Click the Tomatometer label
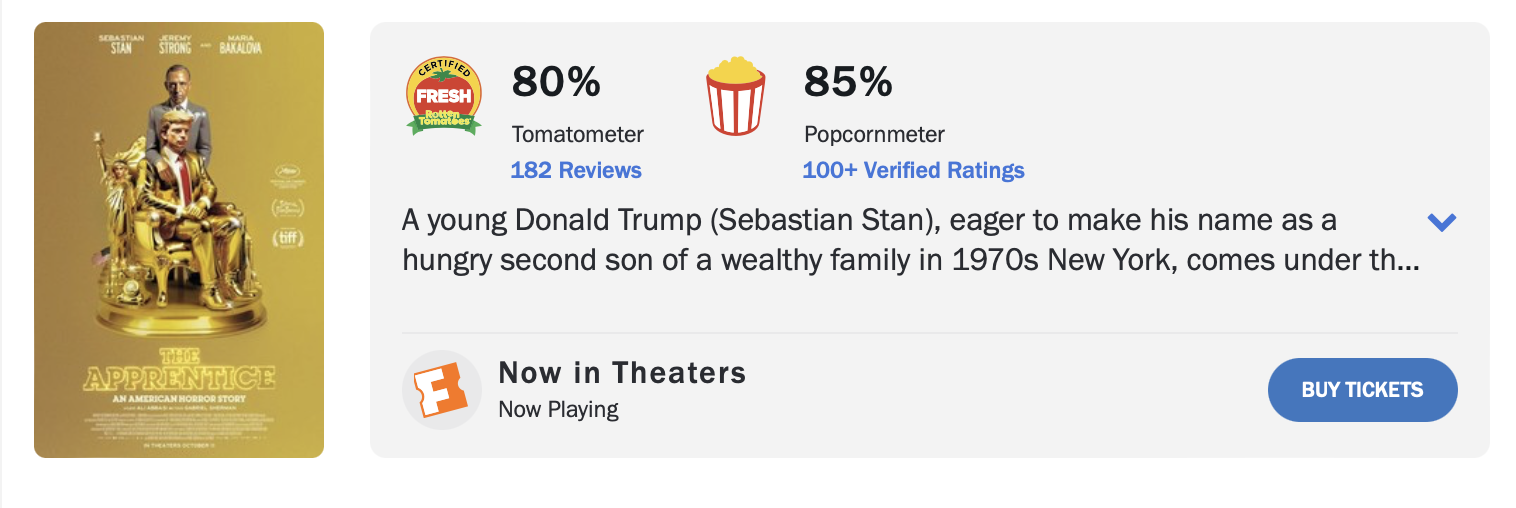The width and height of the screenshot is (1516, 508). (x=578, y=134)
